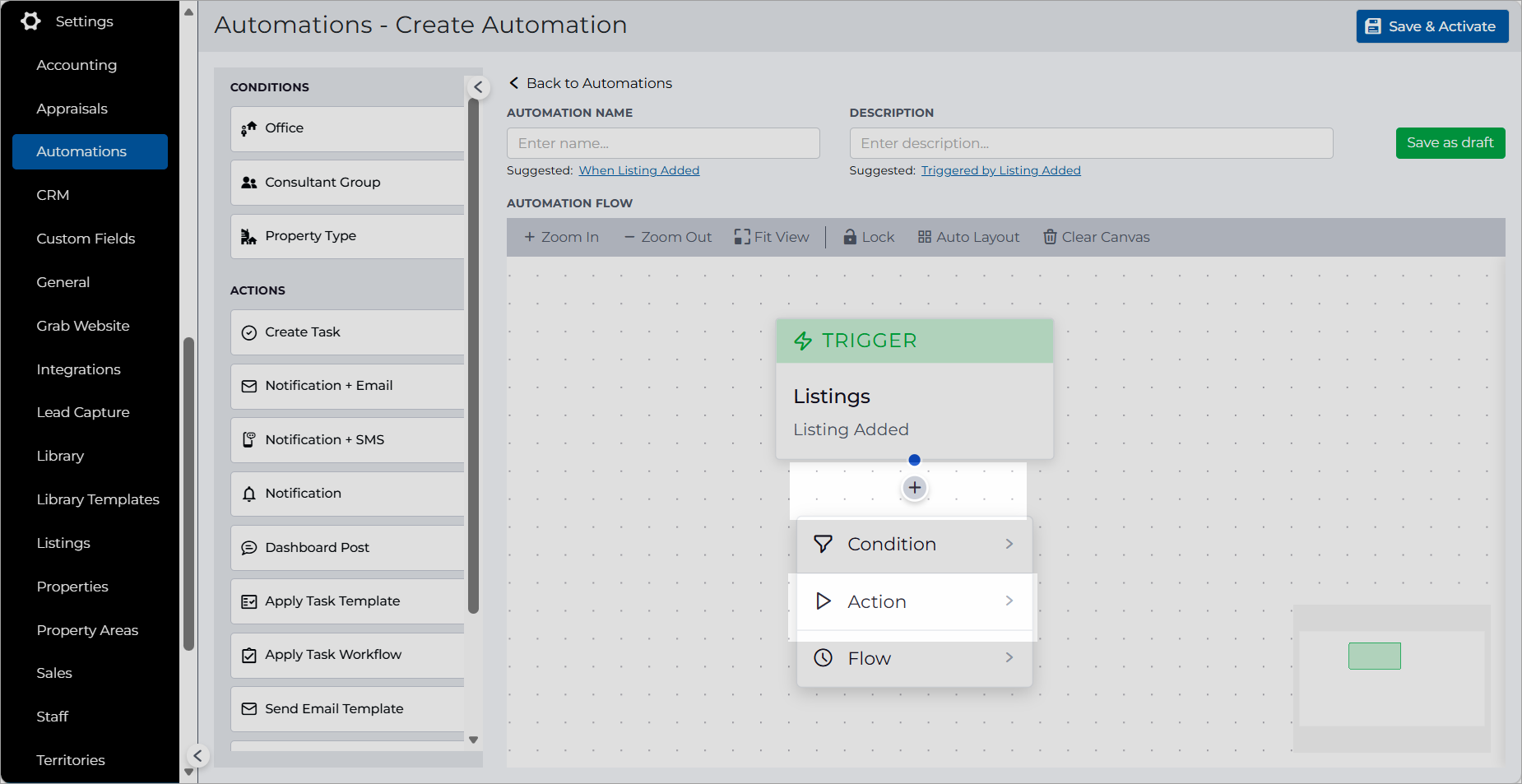Click the Apply Task Workflow icon
This screenshot has height=784, width=1522.
[x=248, y=656]
